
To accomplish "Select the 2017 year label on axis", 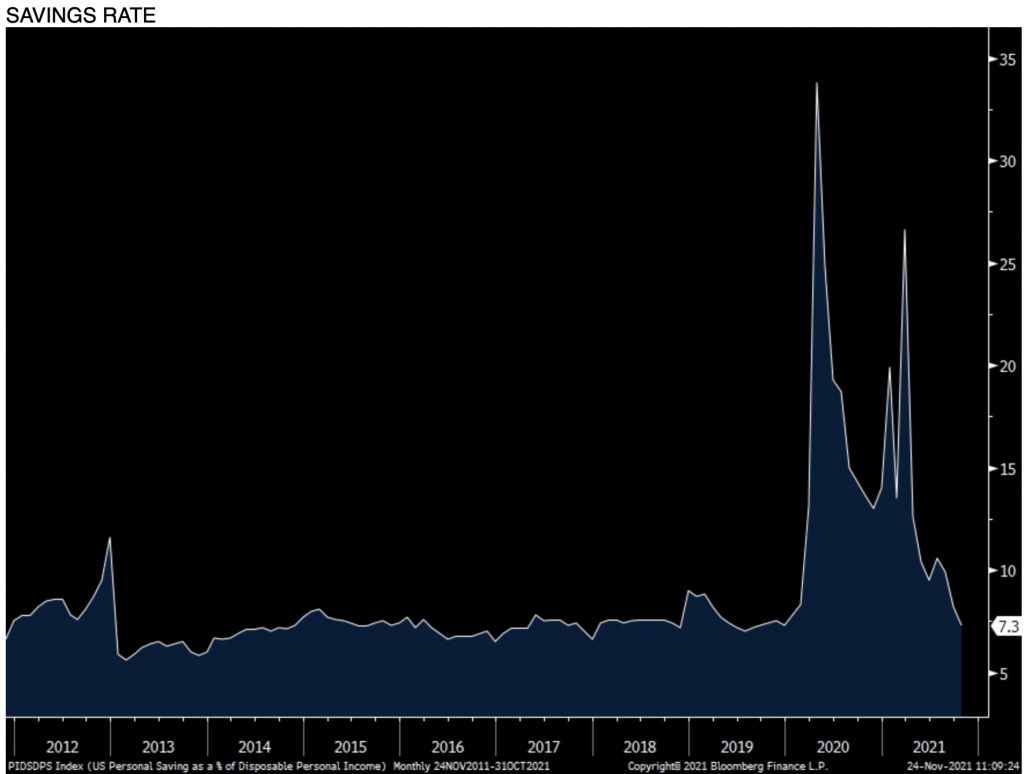I will click(x=543, y=746).
